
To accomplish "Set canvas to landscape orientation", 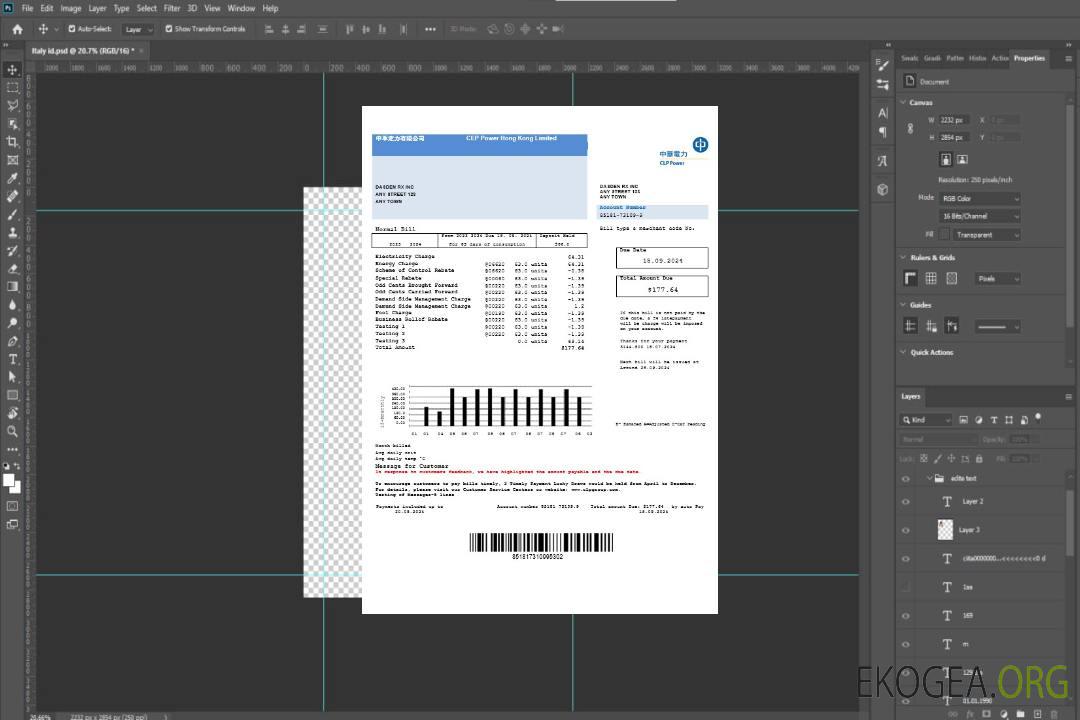I will coord(962,159).
